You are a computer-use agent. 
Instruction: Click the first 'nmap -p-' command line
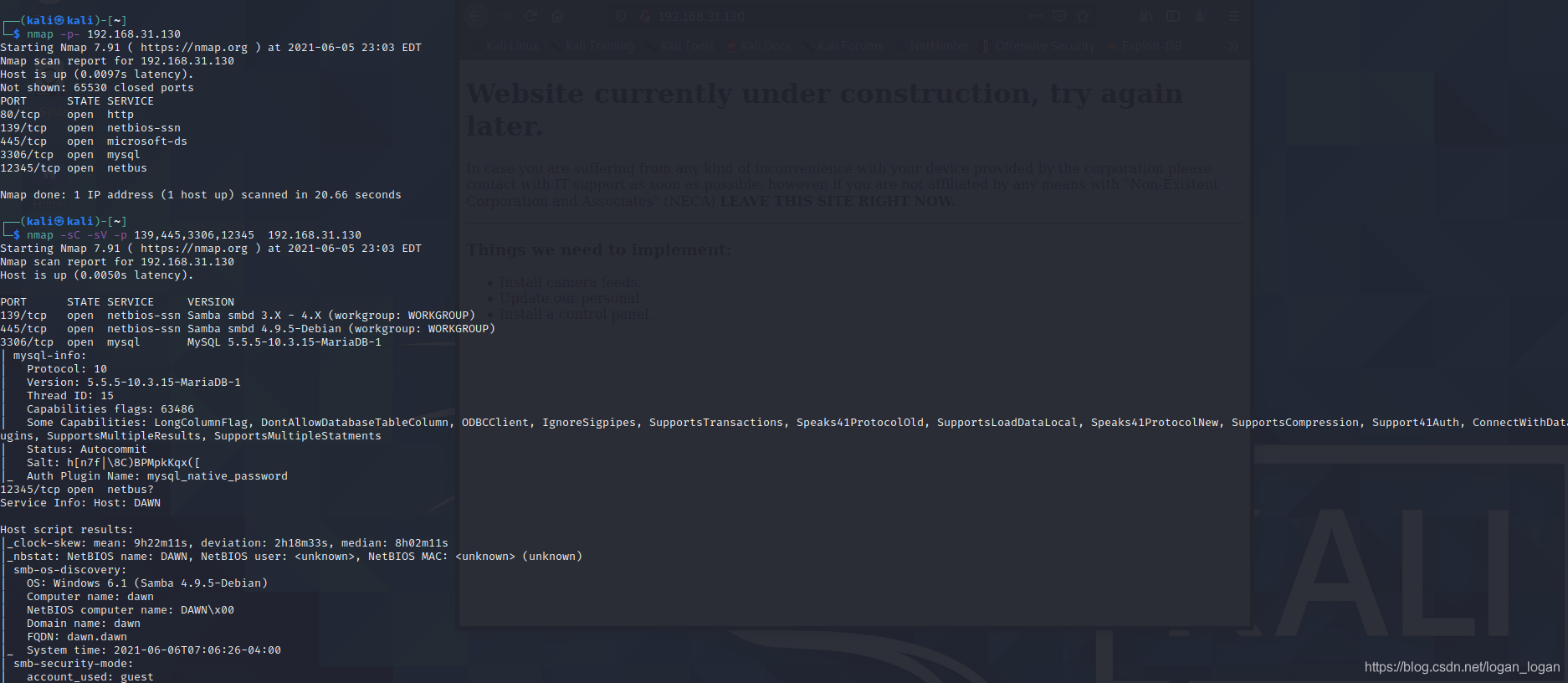pyautogui.click(x=104, y=34)
